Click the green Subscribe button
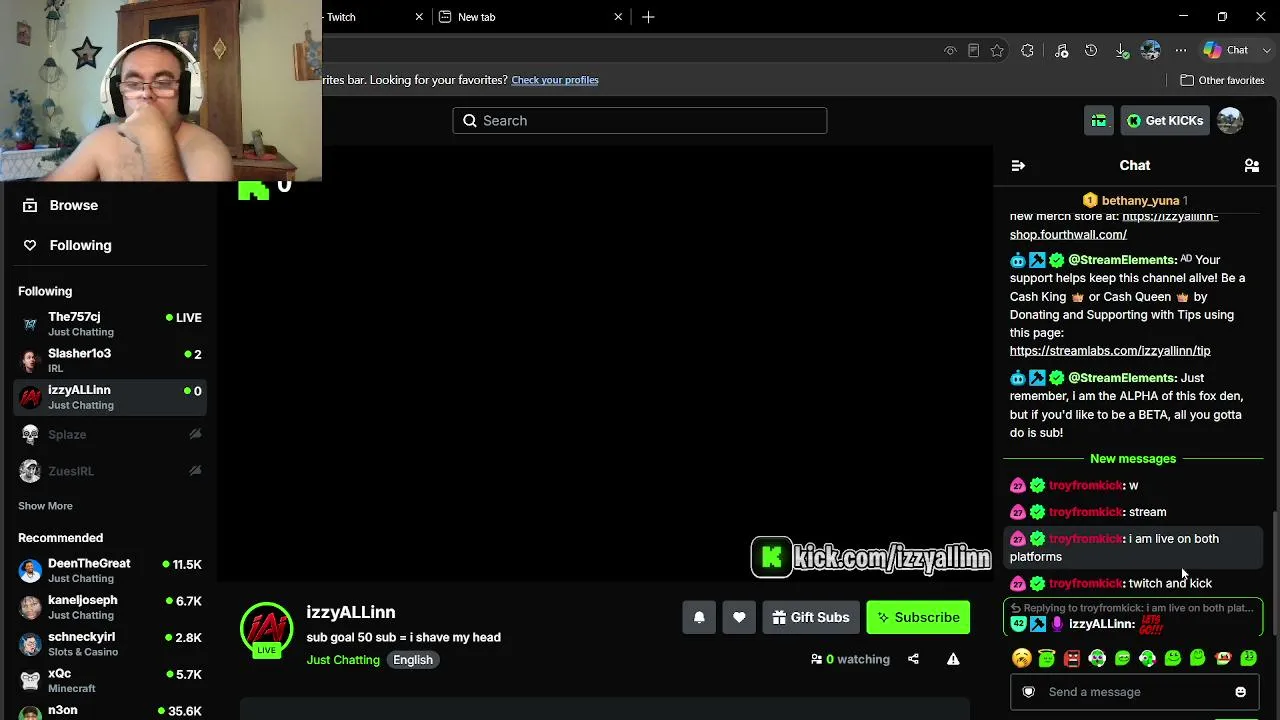 click(918, 618)
